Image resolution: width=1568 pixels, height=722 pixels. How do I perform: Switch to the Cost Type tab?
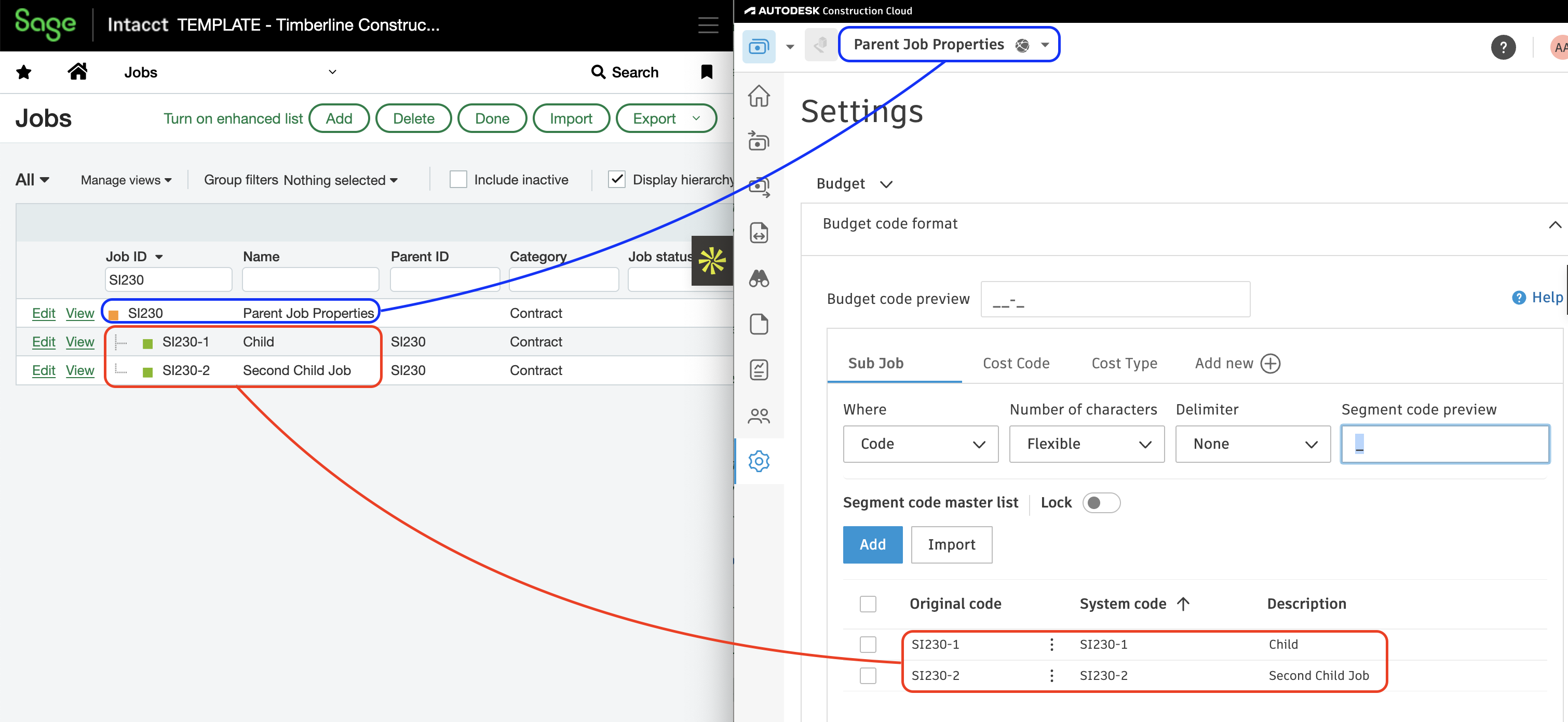[x=1124, y=364]
